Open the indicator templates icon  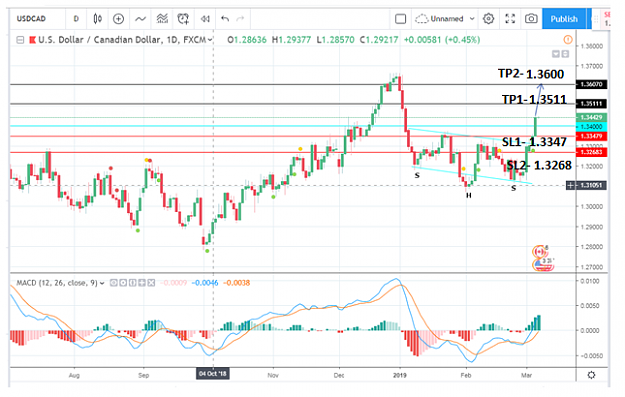pyautogui.click(x=162, y=19)
